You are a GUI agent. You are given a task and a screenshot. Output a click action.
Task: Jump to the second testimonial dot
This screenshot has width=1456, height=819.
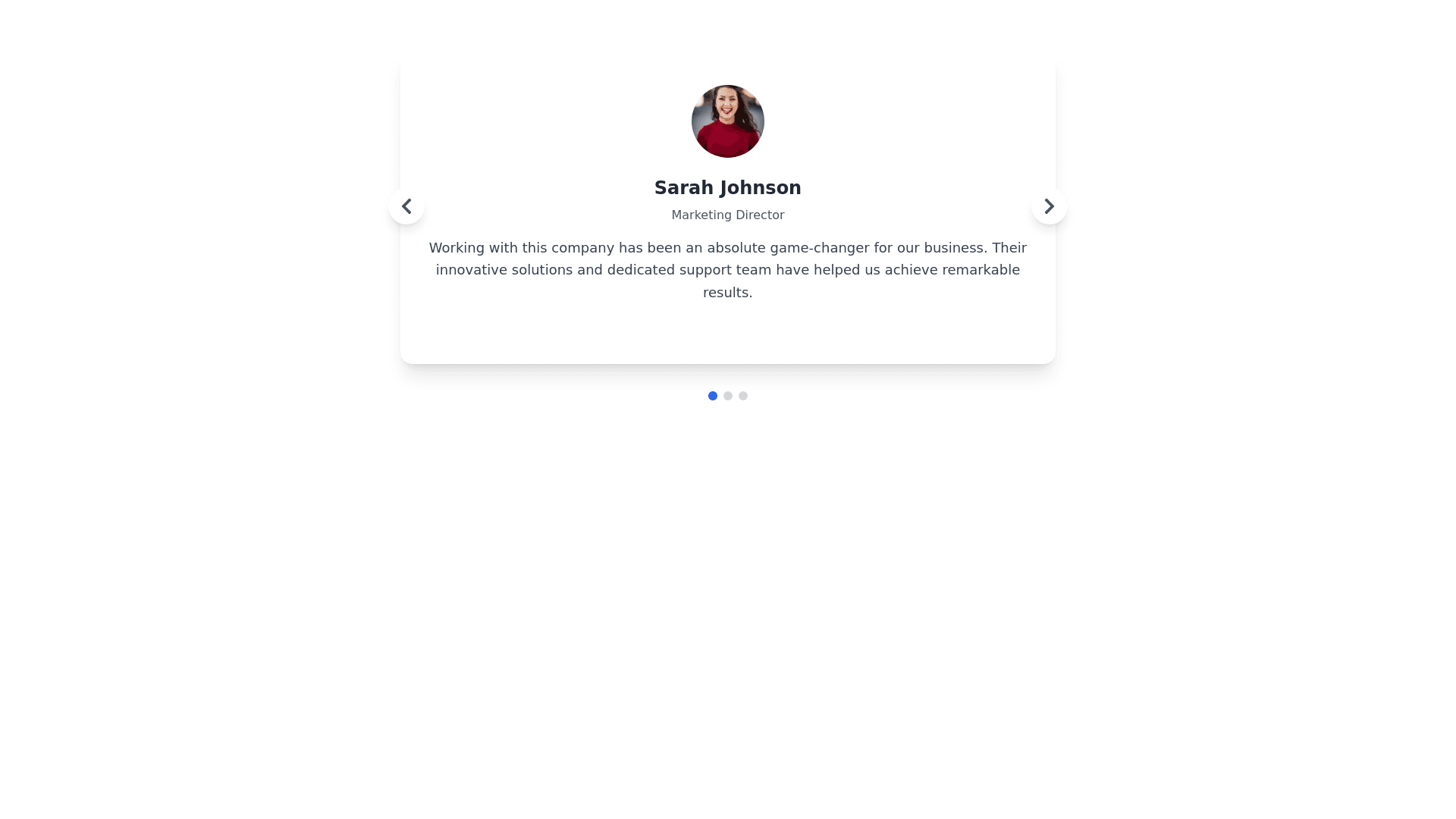[728, 396]
